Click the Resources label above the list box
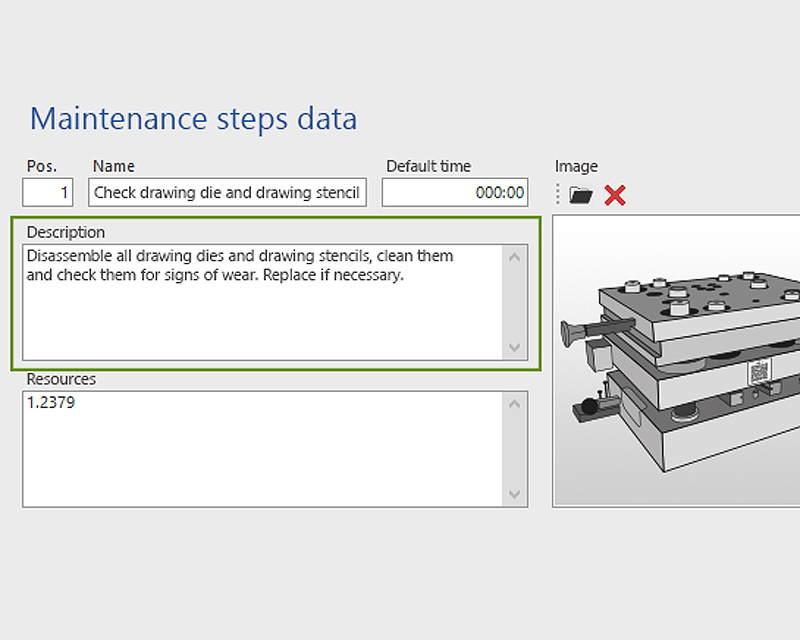Image resolution: width=800 pixels, height=640 pixels. tap(62, 379)
